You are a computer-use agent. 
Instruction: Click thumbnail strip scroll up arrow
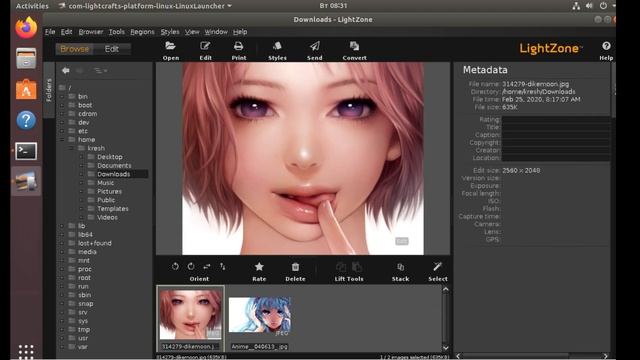tap(445, 289)
